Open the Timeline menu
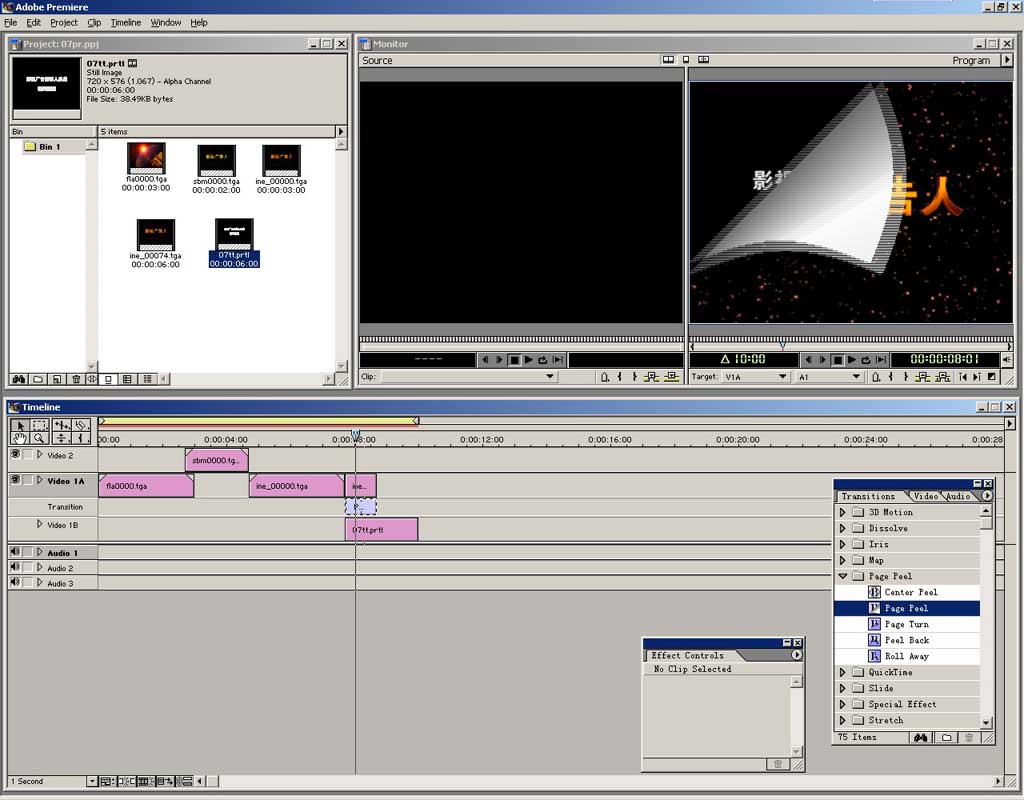Viewport: 1024px width, 800px height. click(125, 22)
